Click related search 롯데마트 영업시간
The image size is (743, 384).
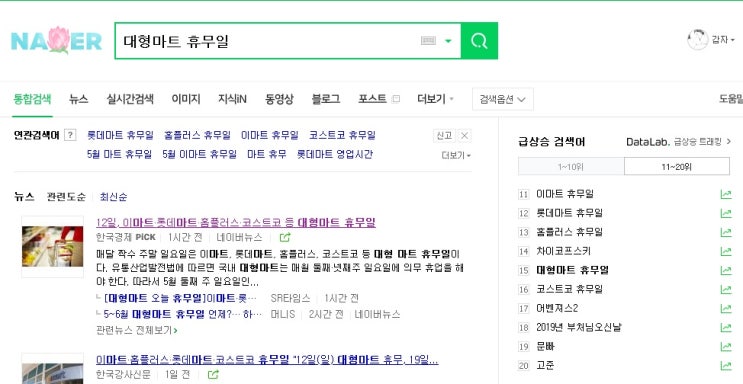335,154
